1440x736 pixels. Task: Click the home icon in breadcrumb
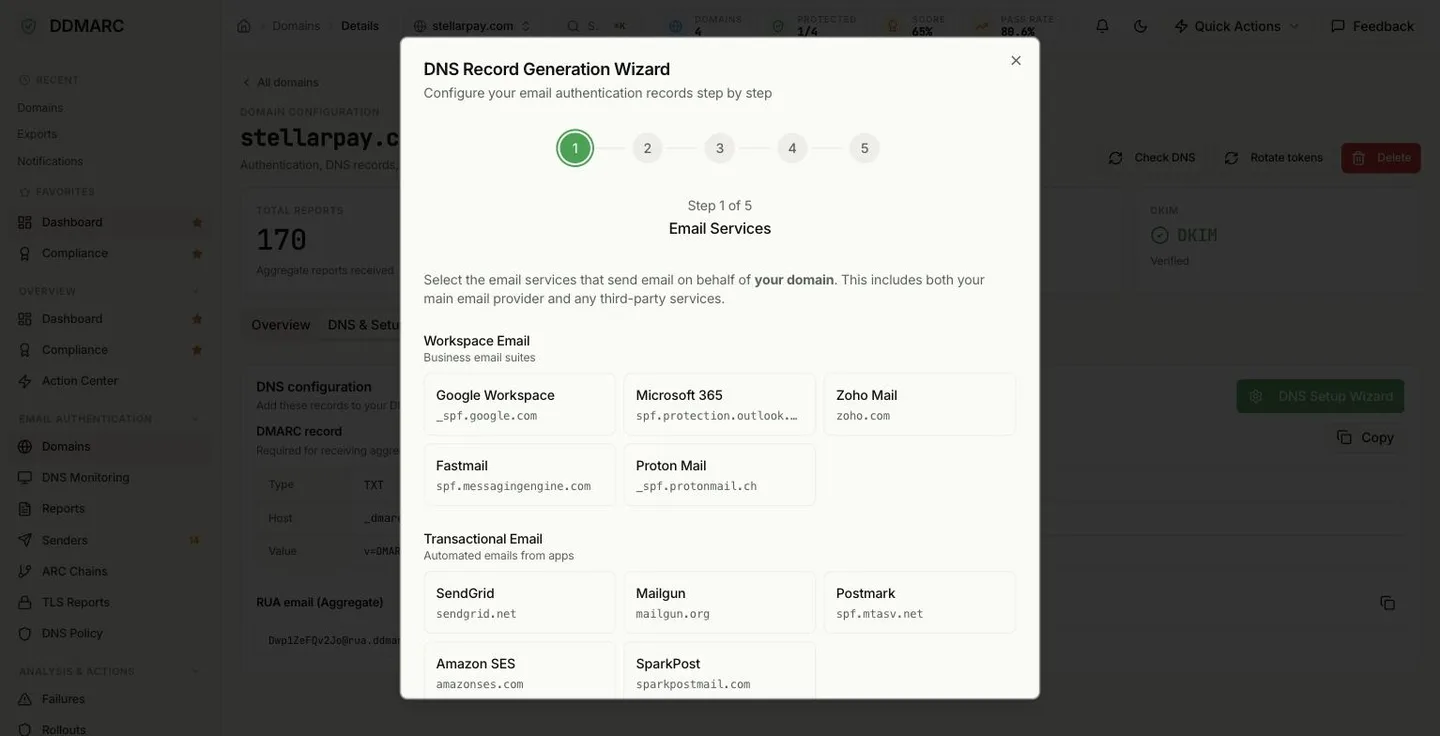[244, 26]
